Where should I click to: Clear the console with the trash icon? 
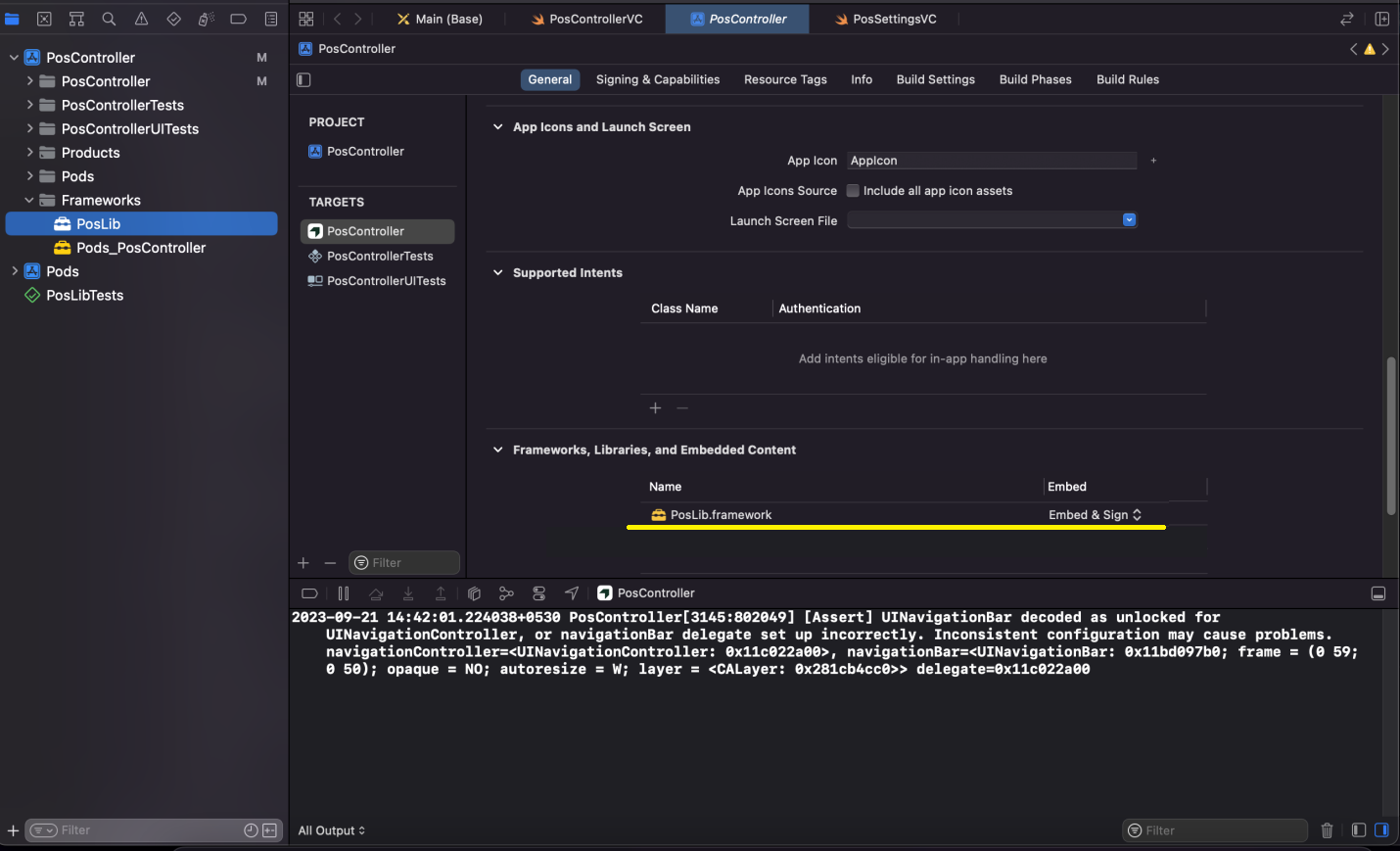(x=1327, y=830)
